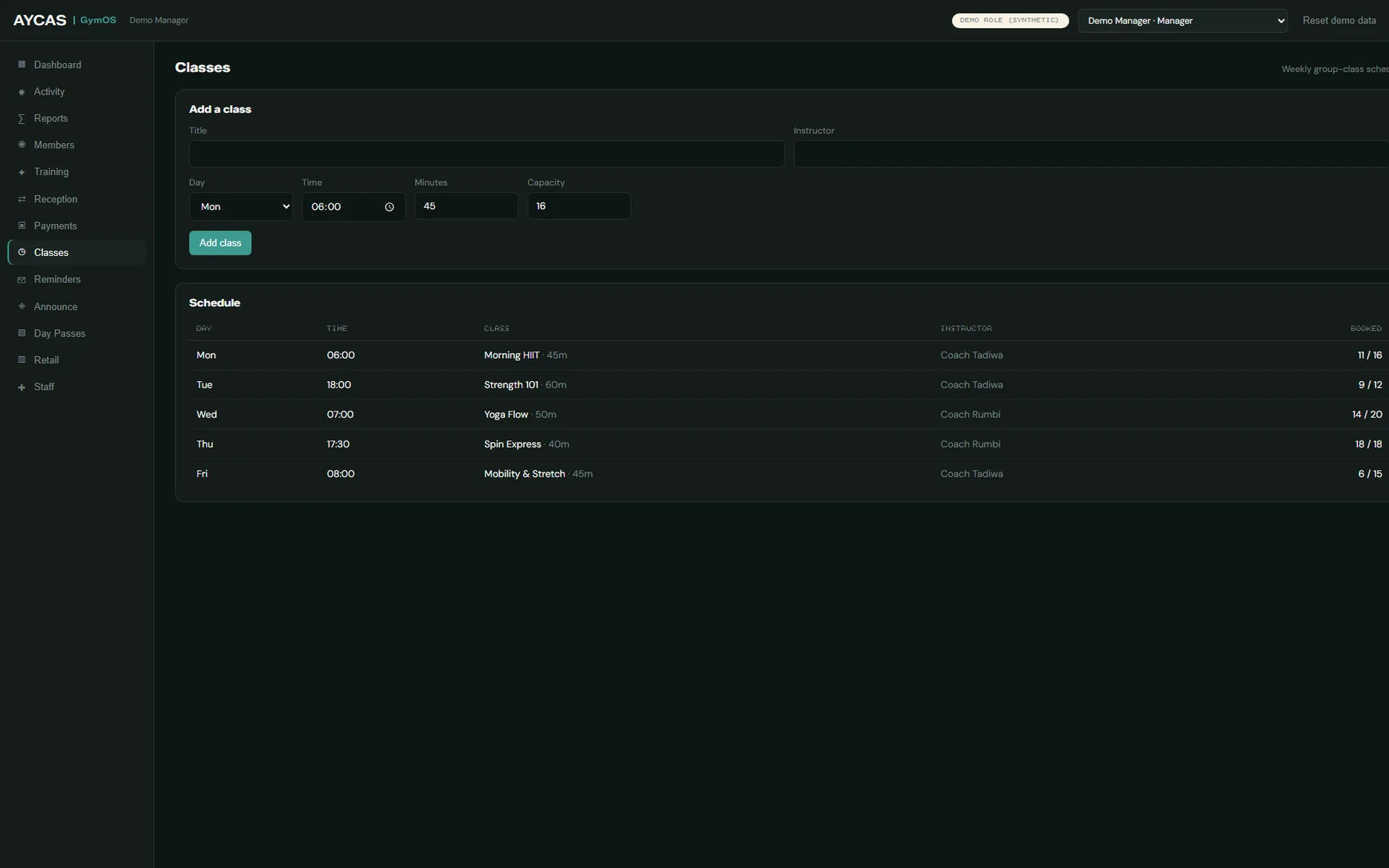Focus the class Title input field
This screenshot has height=868, width=1389.
[x=487, y=154]
